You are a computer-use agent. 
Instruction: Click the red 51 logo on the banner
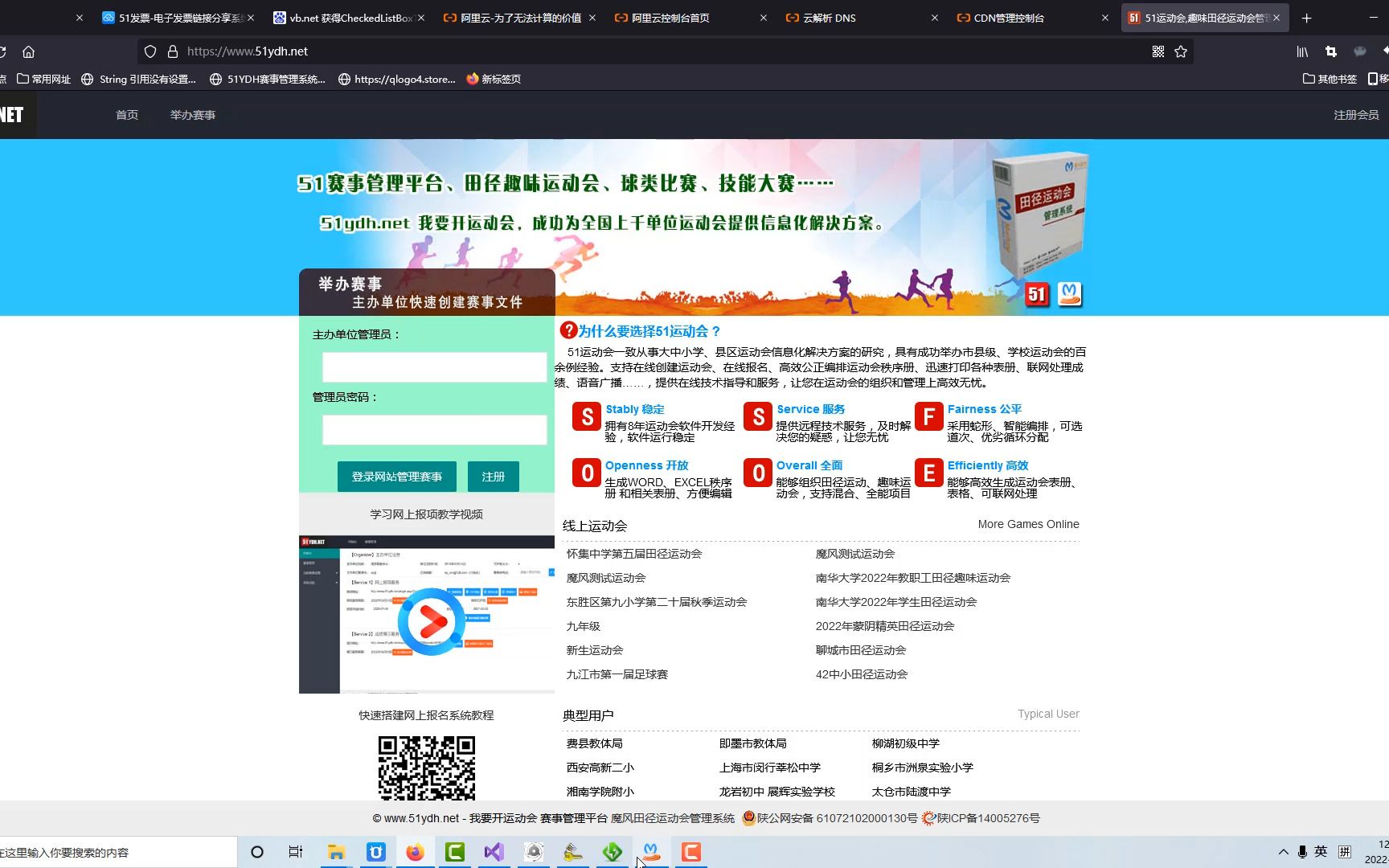click(x=1037, y=294)
